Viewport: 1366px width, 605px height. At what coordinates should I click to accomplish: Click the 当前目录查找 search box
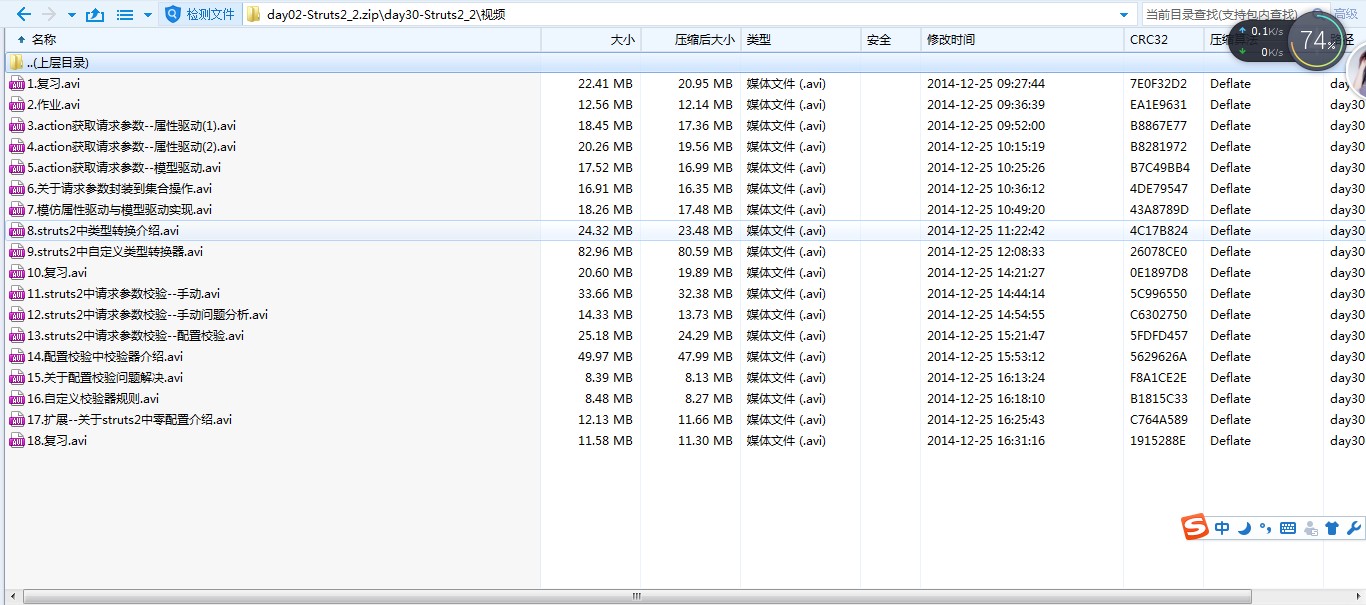[x=1222, y=14]
